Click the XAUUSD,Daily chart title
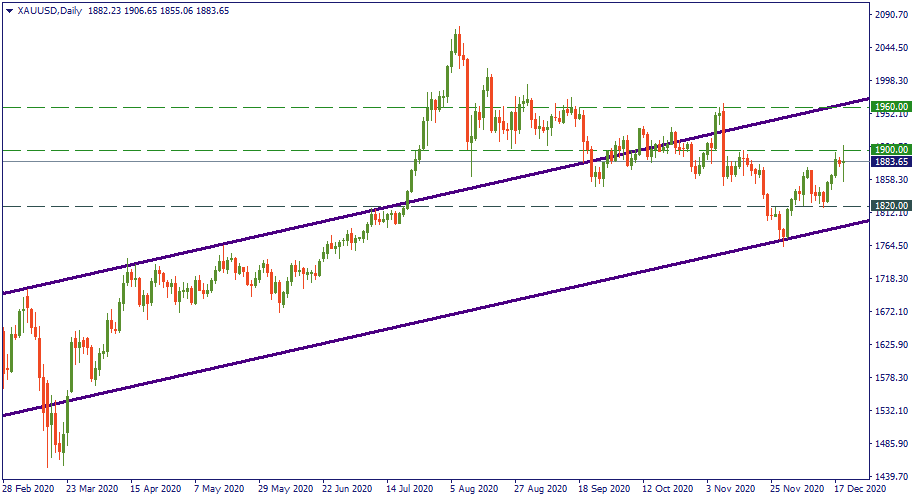Viewport: 915px width, 500px height. coord(50,11)
